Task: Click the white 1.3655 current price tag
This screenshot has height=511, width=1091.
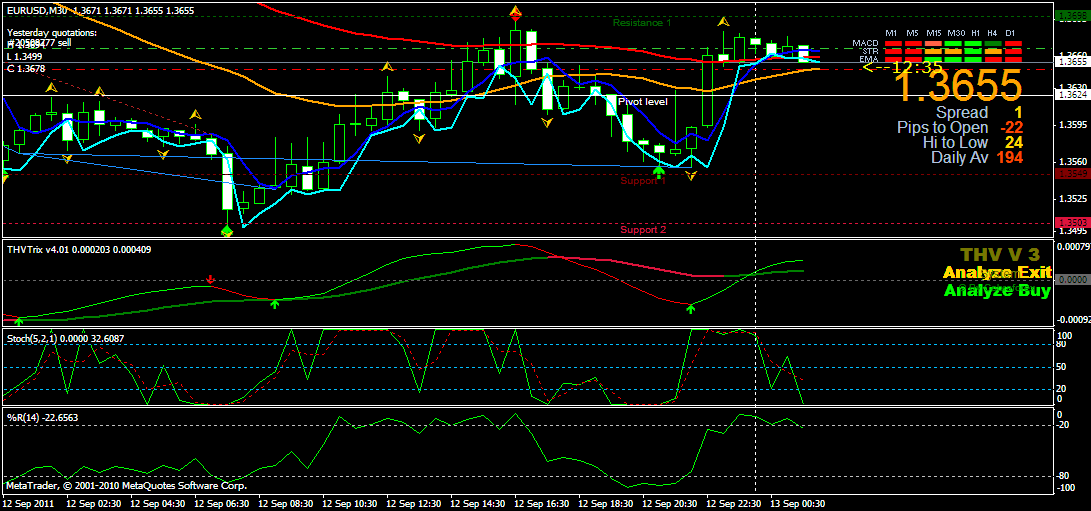Action: point(1071,62)
